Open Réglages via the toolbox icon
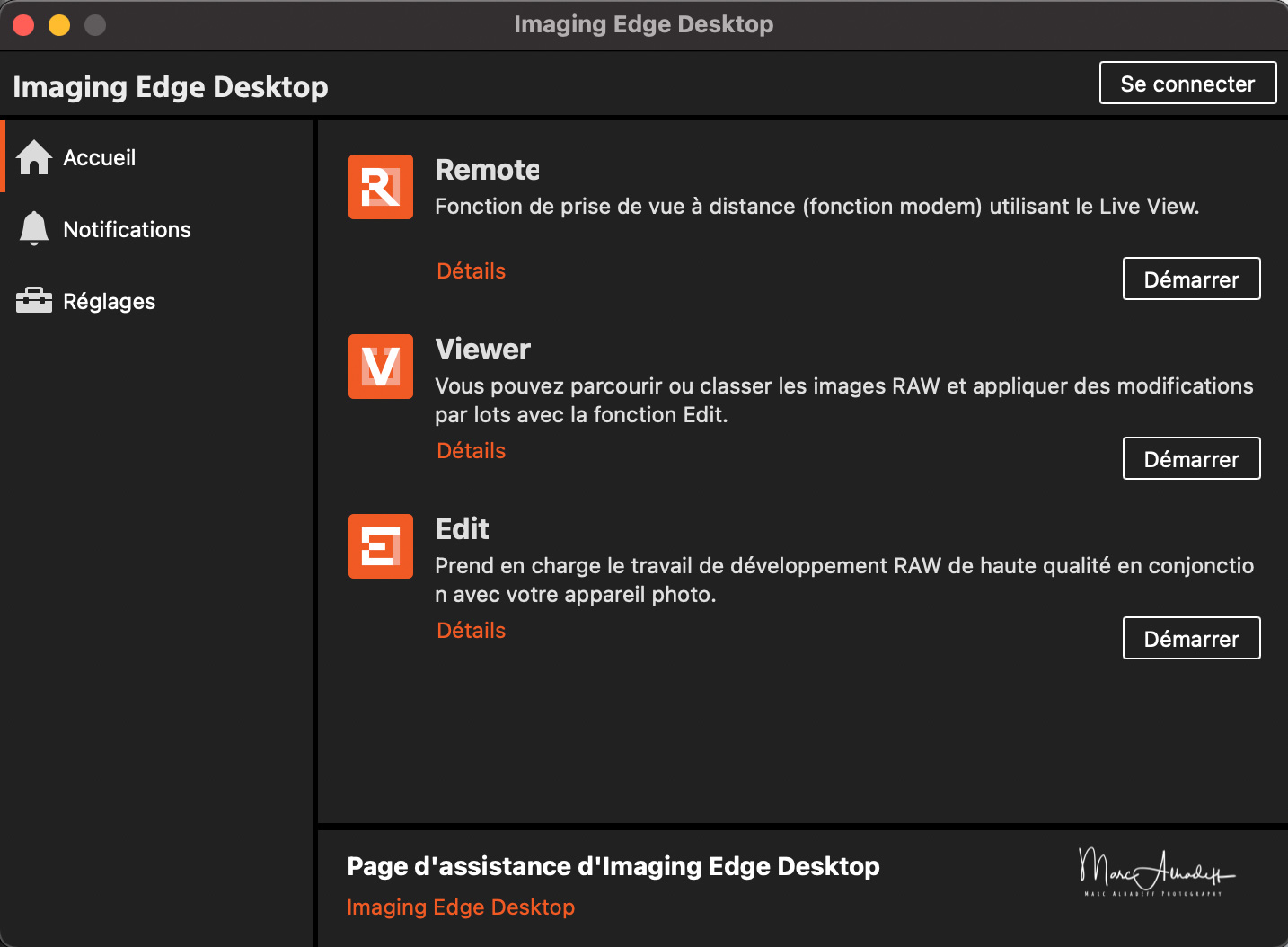This screenshot has width=1288, height=947. click(x=33, y=300)
